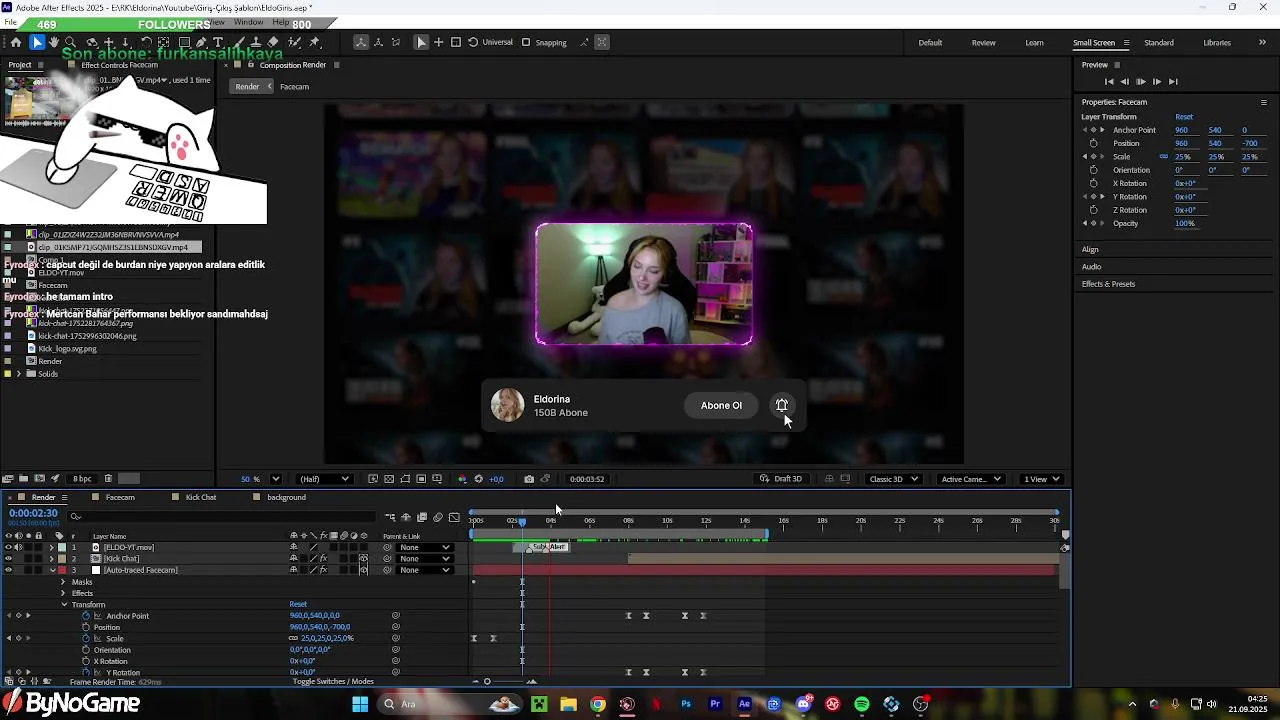Expand the Effects property group
This screenshot has height=720, width=1280.
click(x=63, y=593)
